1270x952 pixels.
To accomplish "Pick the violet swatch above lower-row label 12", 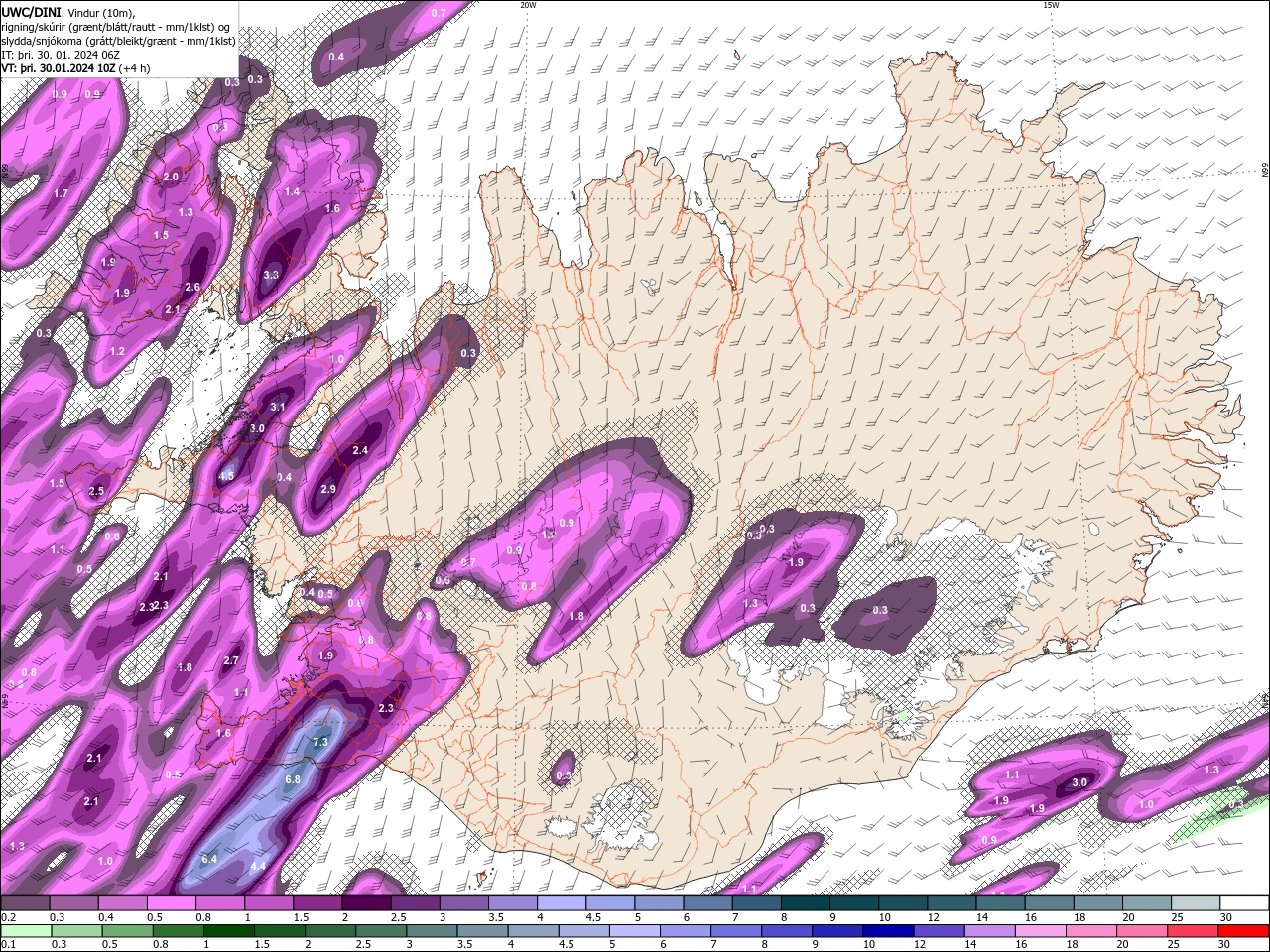I will (940, 931).
